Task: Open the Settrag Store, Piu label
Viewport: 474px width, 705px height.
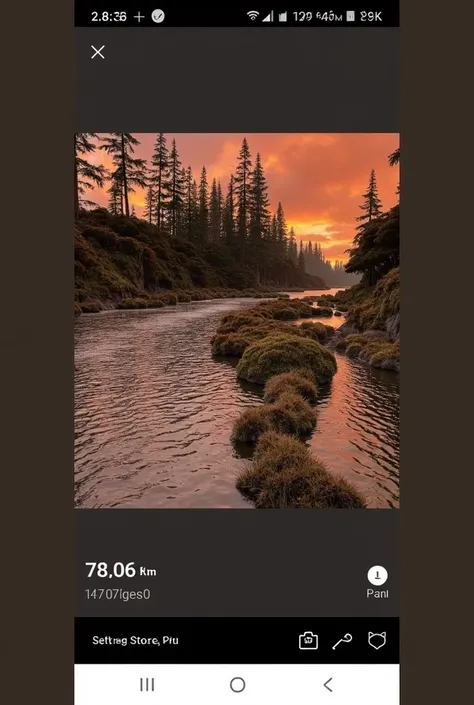Action: pyautogui.click(x=135, y=640)
